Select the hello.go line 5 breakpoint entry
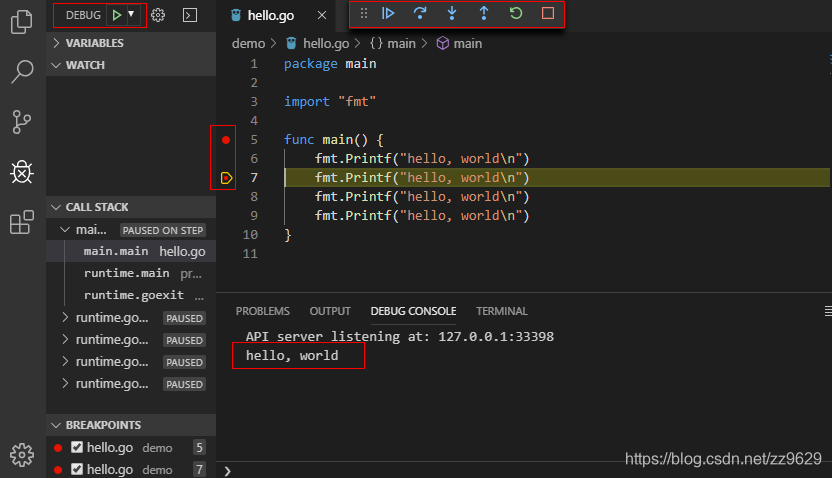The image size is (832, 478). [131, 447]
